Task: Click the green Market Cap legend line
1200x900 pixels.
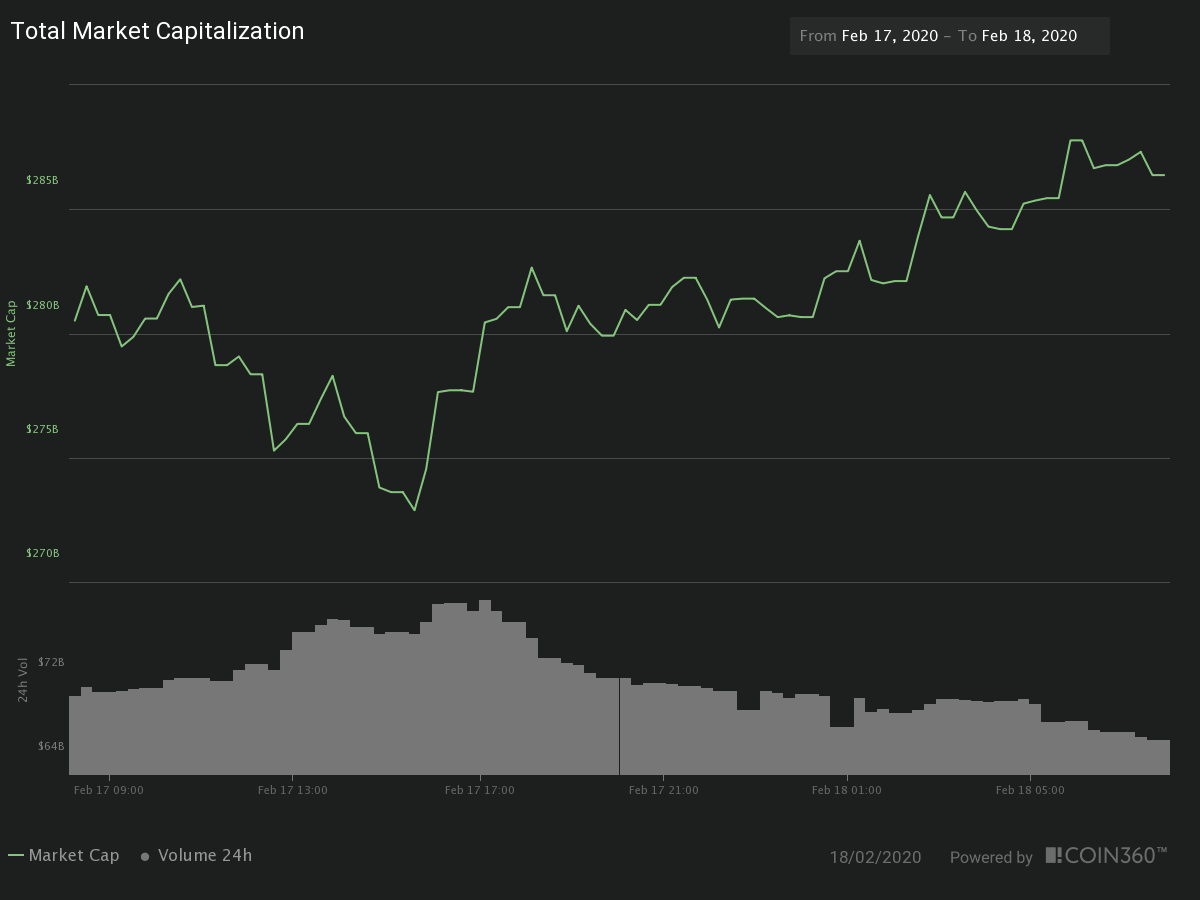Action: click(x=16, y=856)
